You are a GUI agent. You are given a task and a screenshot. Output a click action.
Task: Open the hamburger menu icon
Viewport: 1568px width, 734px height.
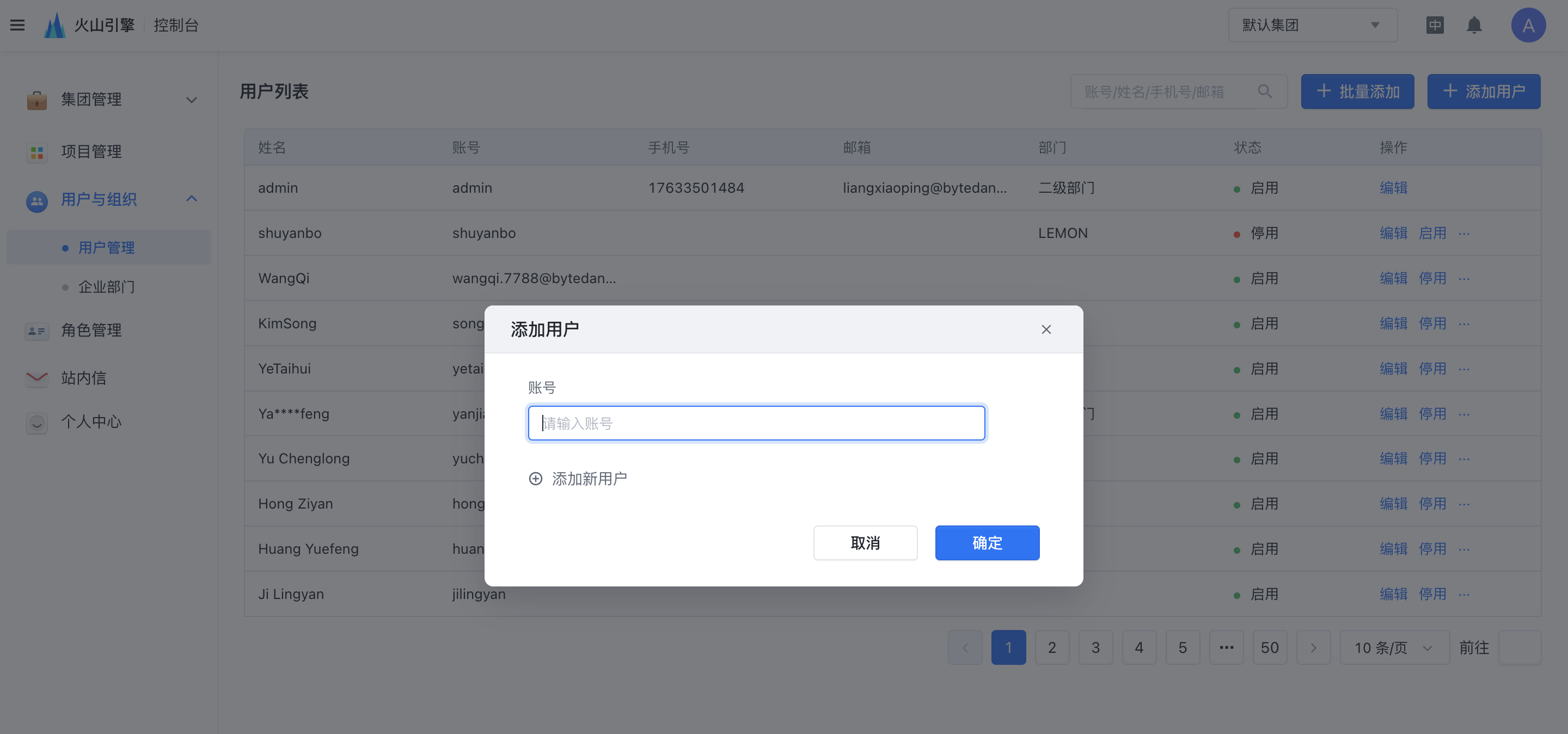pos(17,25)
